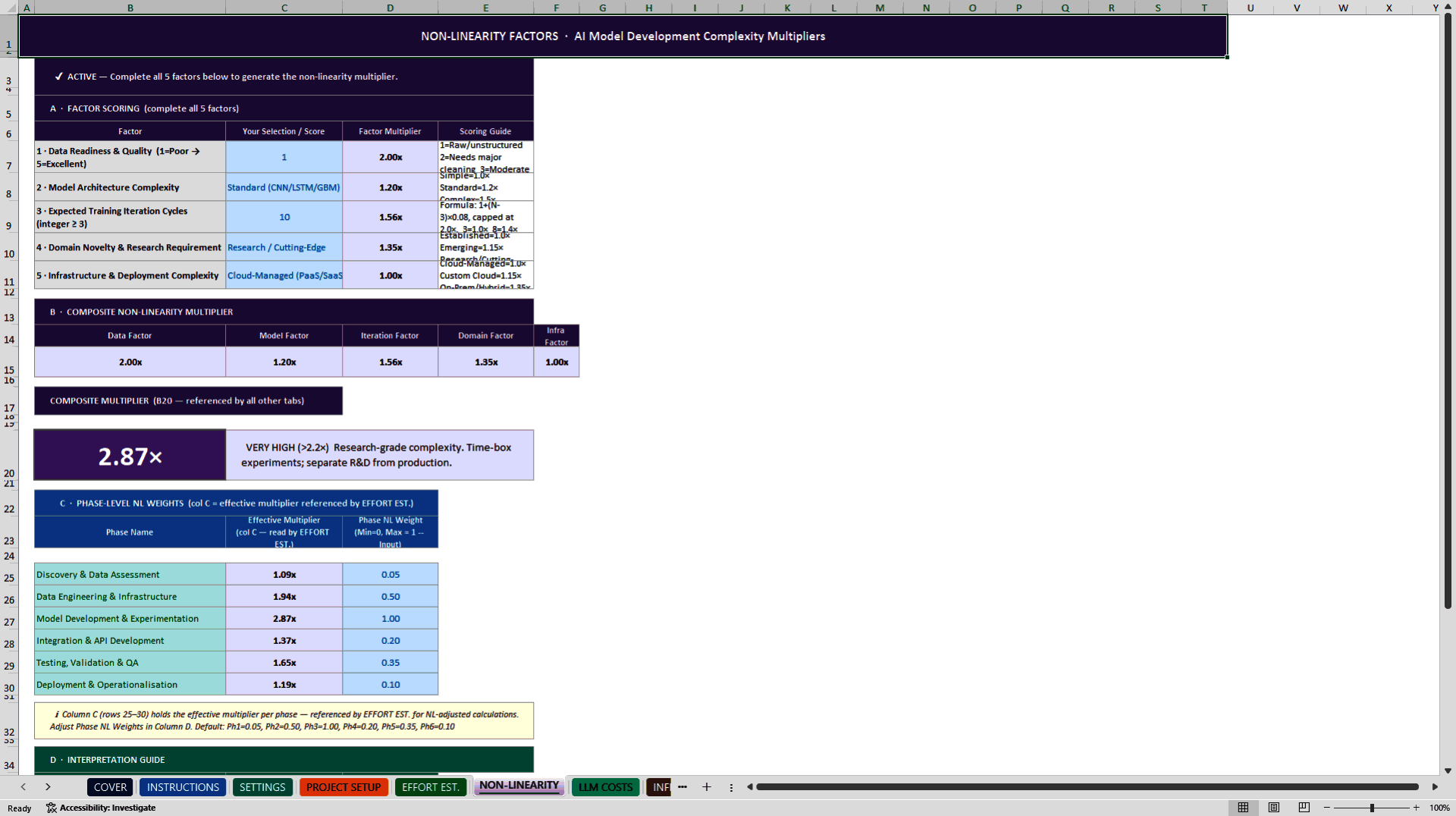Switch to Page Break Preview
This screenshot has width=1456, height=816.
[x=1304, y=808]
